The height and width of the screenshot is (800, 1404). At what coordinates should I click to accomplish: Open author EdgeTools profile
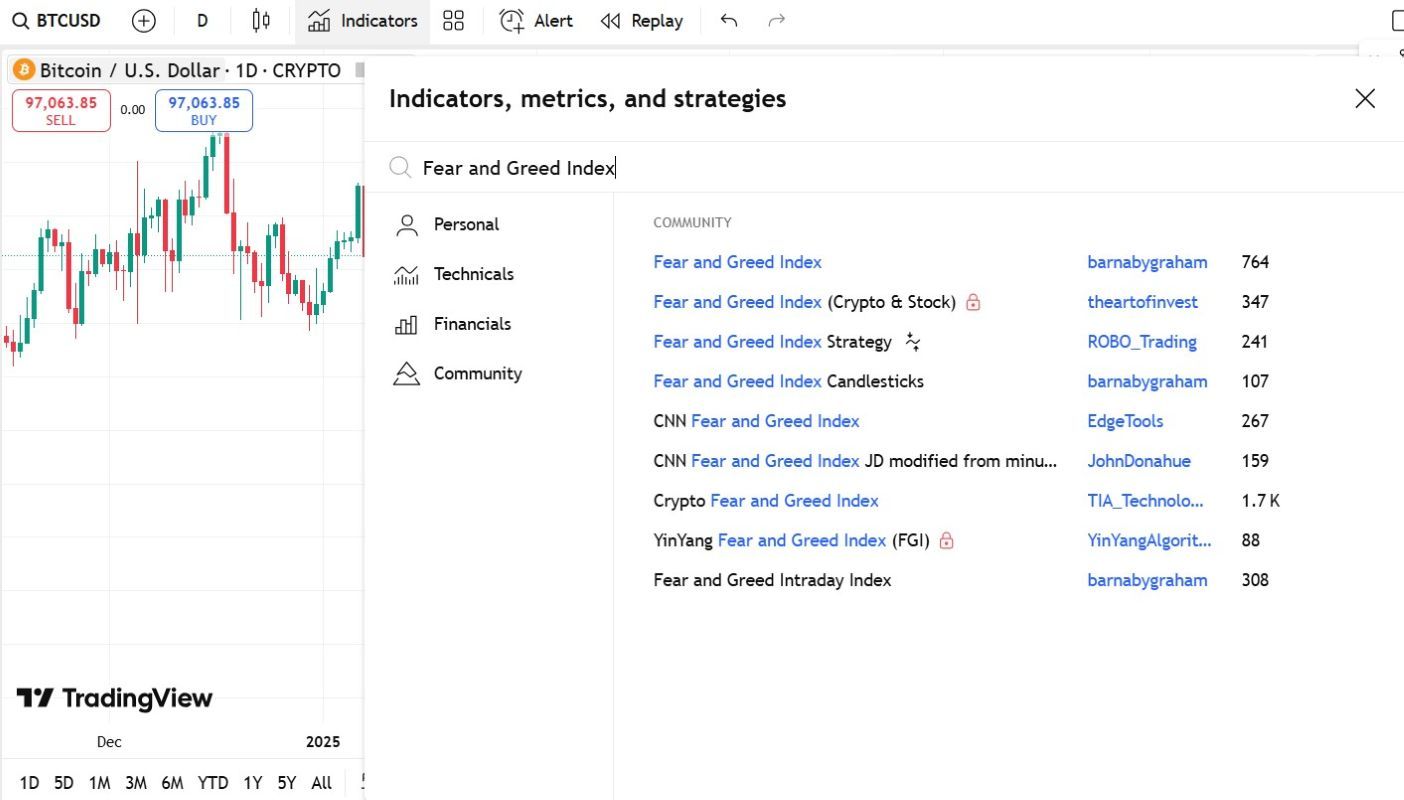(x=1125, y=421)
